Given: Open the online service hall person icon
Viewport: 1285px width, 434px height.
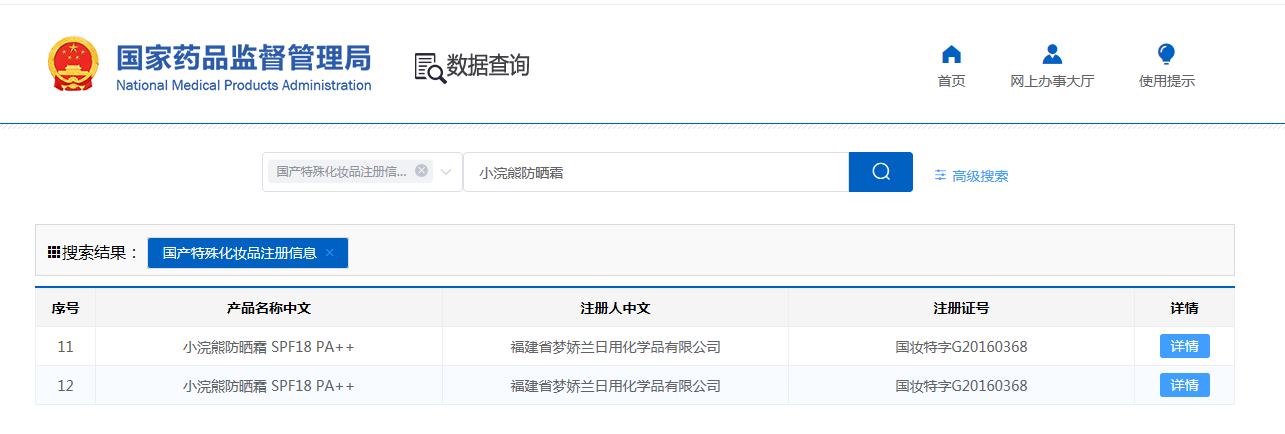Looking at the screenshot, I should point(1052,54).
